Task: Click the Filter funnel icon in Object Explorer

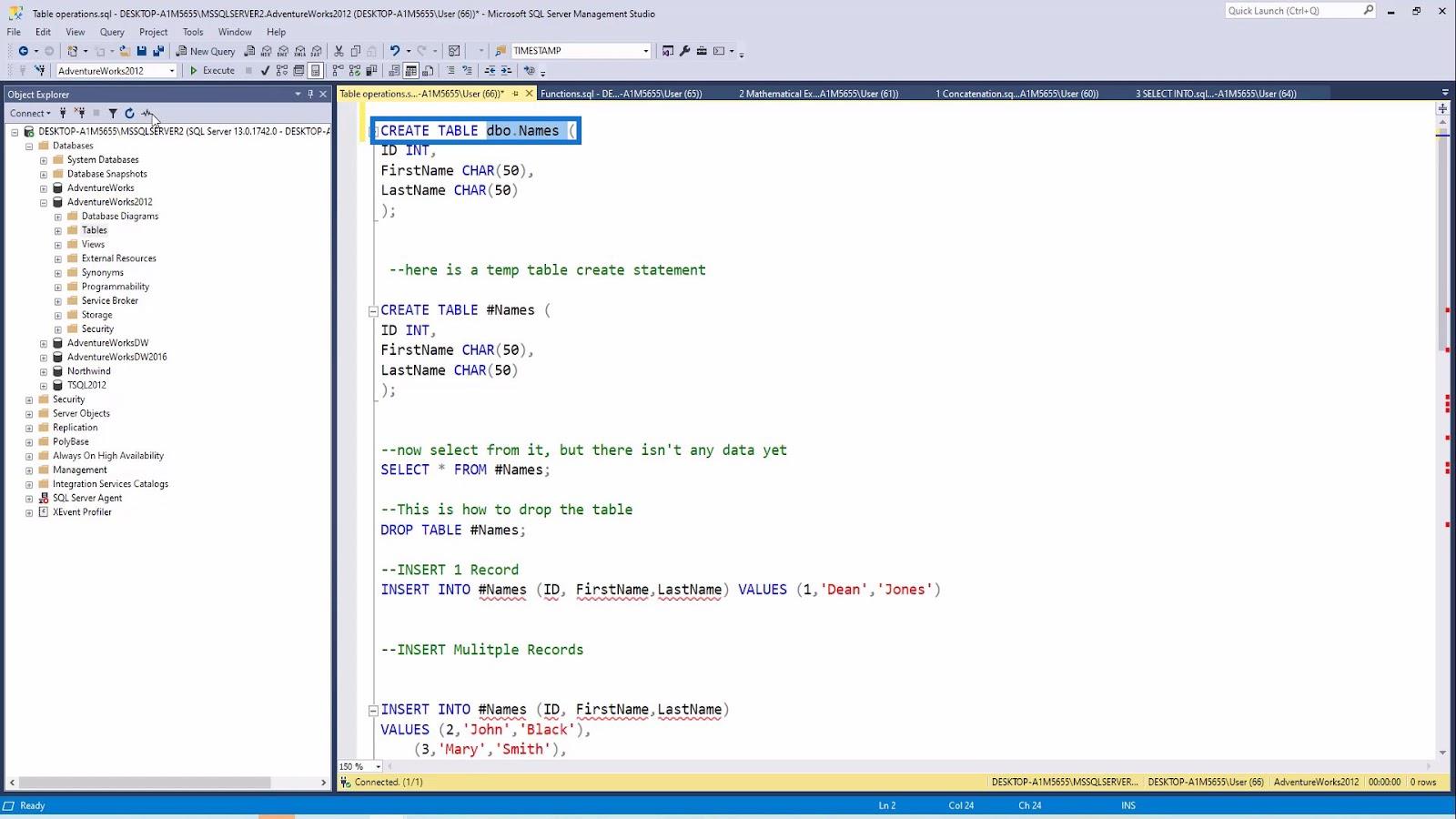Action: (x=113, y=114)
